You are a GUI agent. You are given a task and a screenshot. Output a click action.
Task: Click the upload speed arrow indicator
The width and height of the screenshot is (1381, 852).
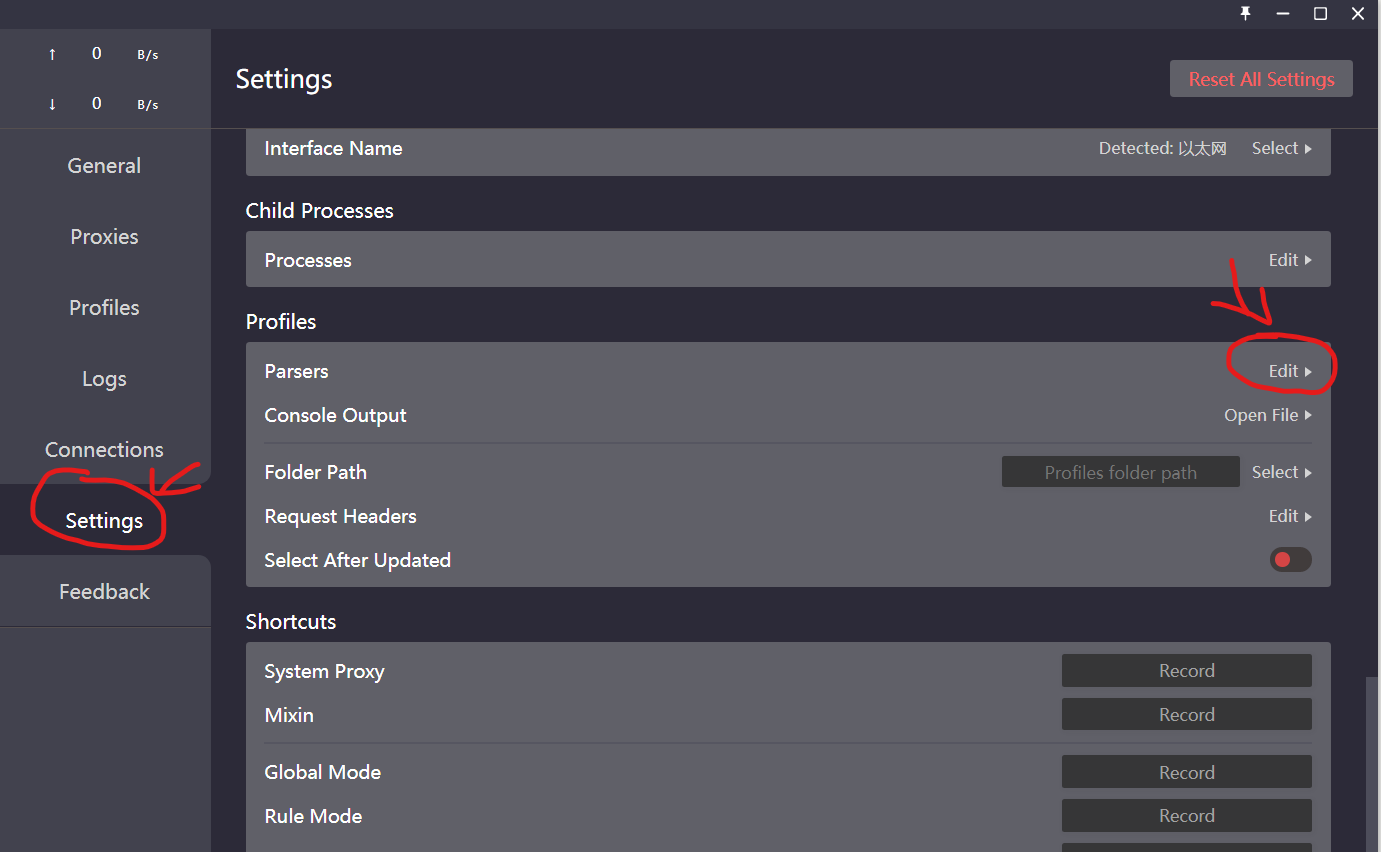(x=52, y=54)
